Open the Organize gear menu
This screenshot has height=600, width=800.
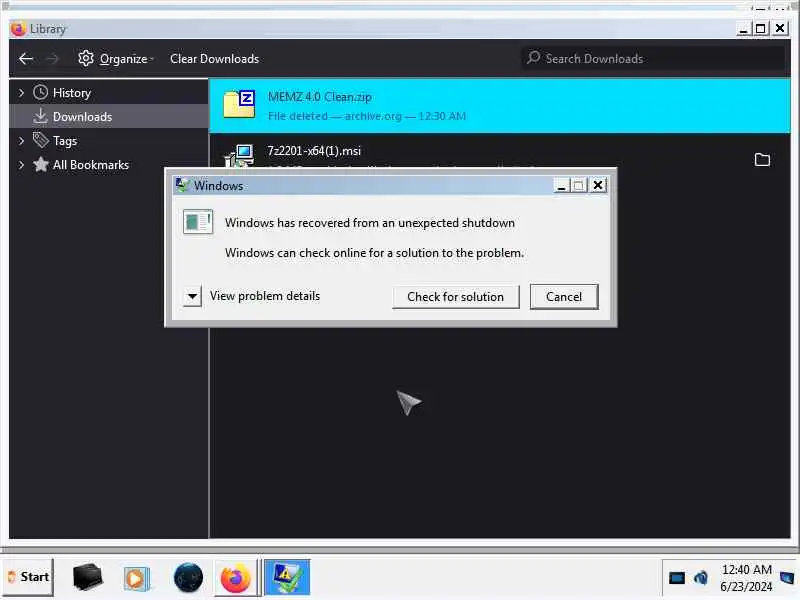point(116,59)
